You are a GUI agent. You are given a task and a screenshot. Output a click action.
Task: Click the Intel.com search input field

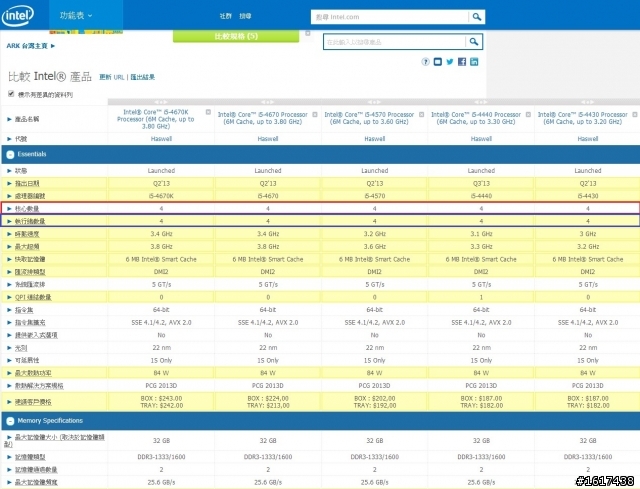(390, 17)
